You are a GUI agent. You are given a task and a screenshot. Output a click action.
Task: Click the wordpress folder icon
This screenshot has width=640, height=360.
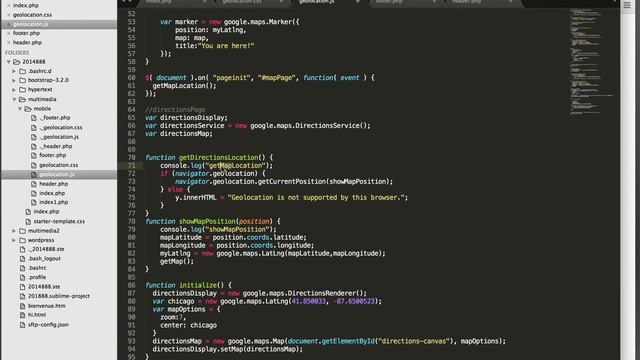22,240
